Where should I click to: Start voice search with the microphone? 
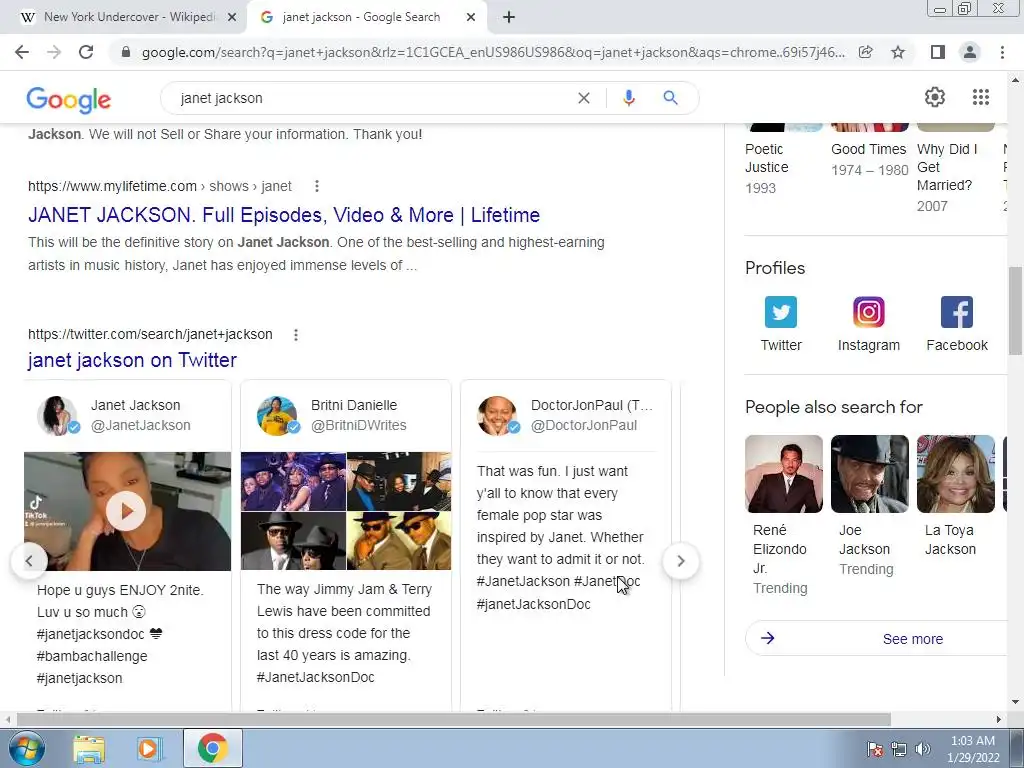coord(629,98)
